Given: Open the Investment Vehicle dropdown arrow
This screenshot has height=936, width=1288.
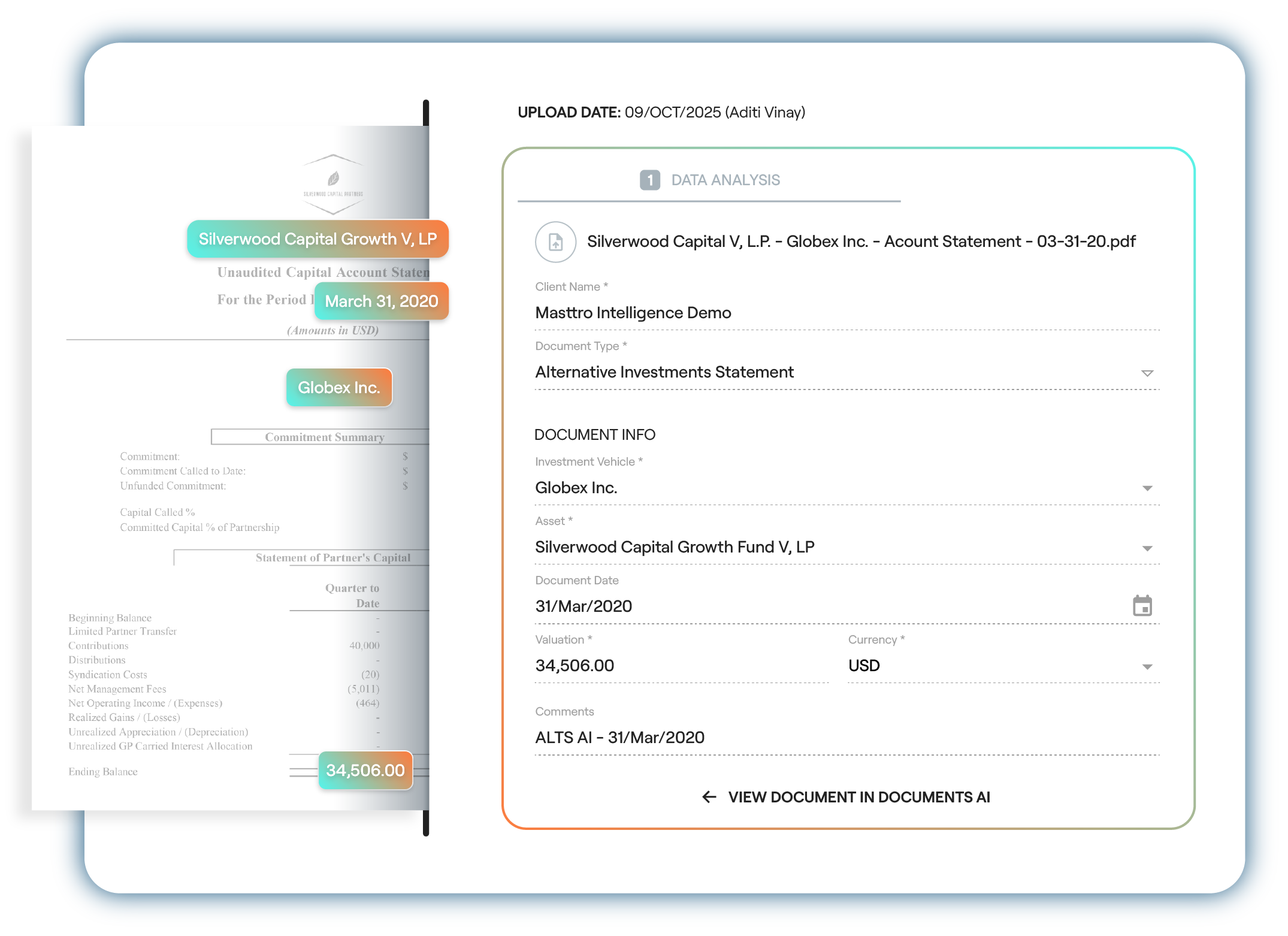Looking at the screenshot, I should (1147, 488).
